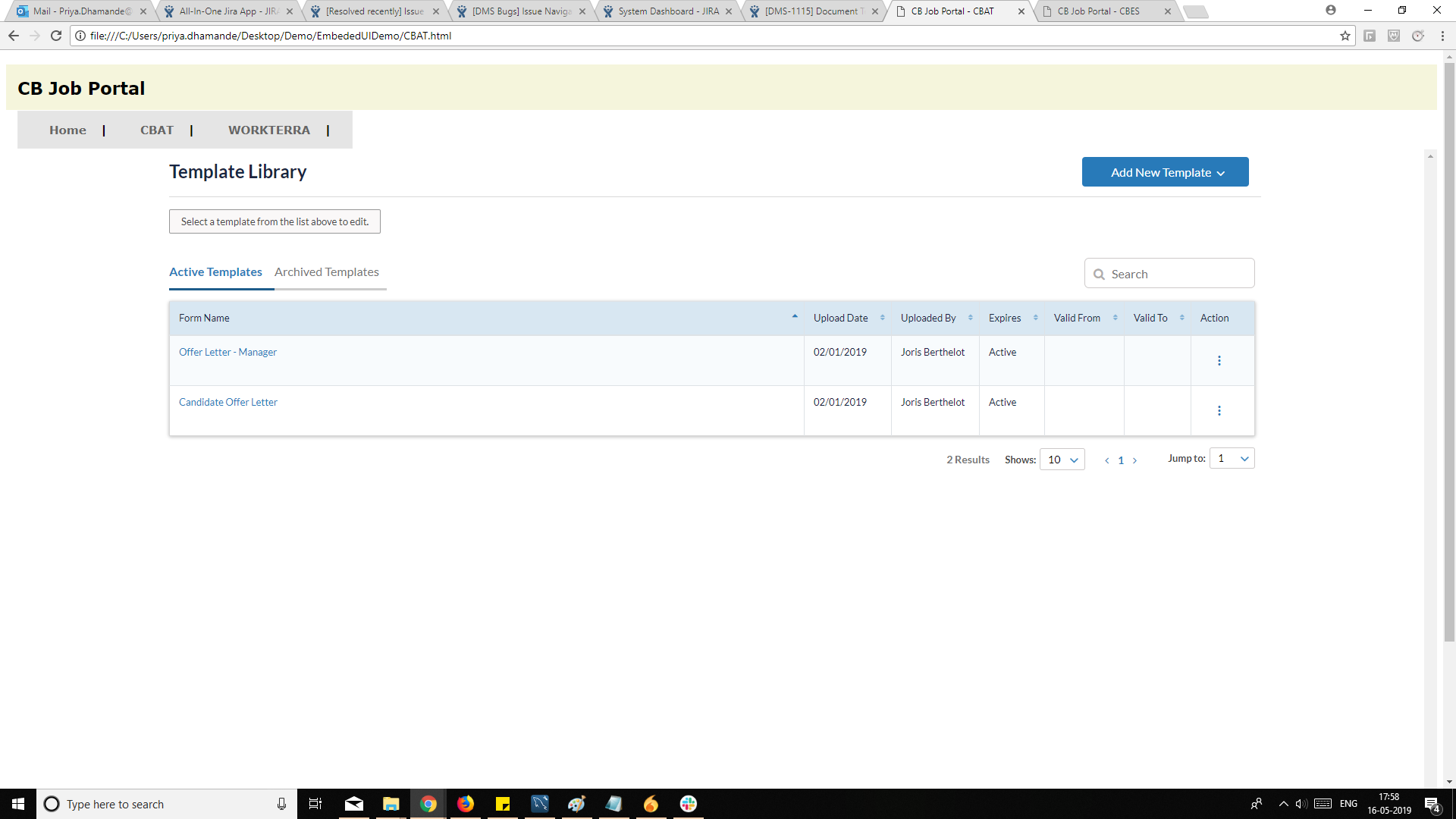Click the page vertical scrollbar
The height and width of the screenshot is (819, 1456).
click(x=1449, y=353)
